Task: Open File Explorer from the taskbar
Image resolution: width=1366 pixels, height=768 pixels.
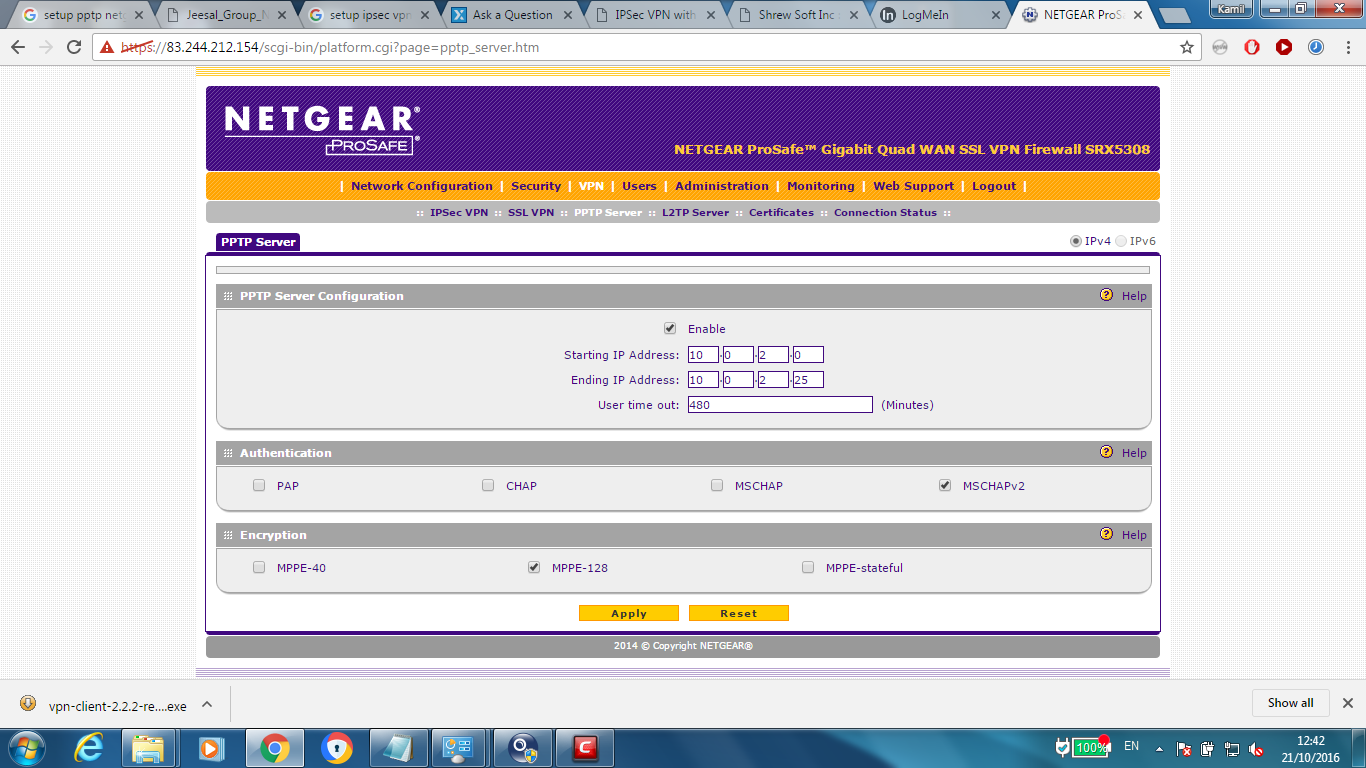Action: [148, 748]
